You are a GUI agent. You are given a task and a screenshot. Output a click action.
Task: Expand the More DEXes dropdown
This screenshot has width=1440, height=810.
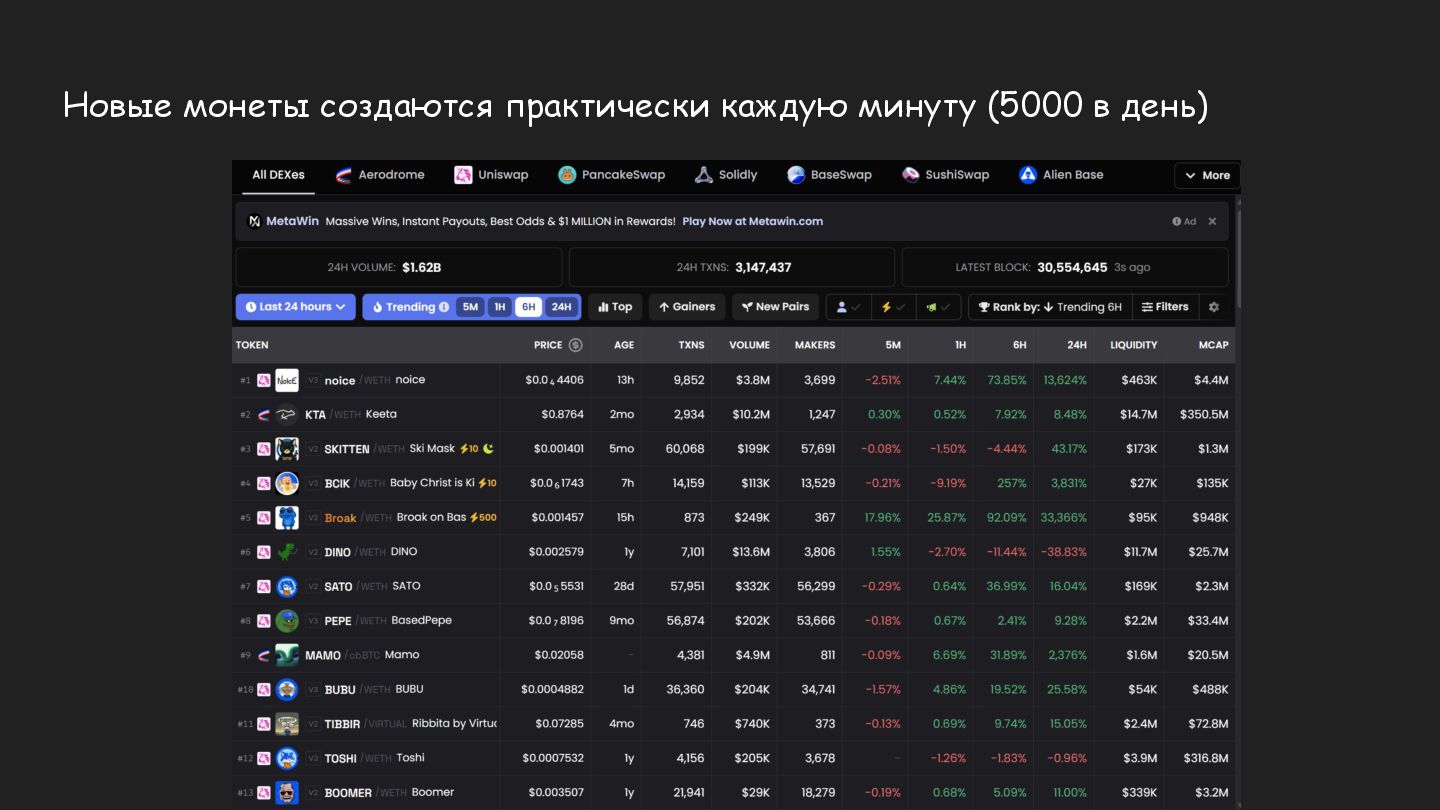pyautogui.click(x=1207, y=175)
